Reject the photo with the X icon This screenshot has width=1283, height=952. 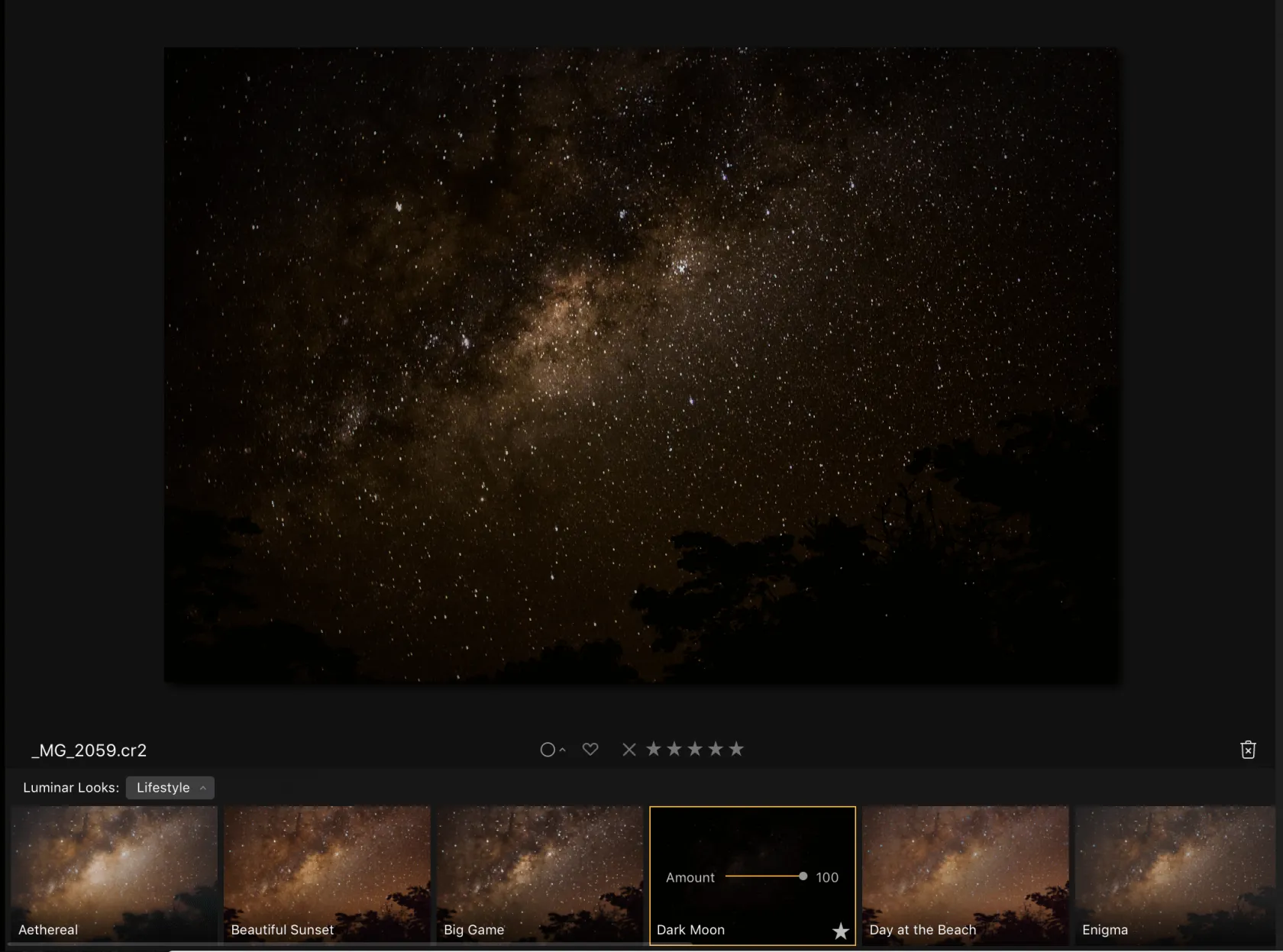pyautogui.click(x=629, y=750)
